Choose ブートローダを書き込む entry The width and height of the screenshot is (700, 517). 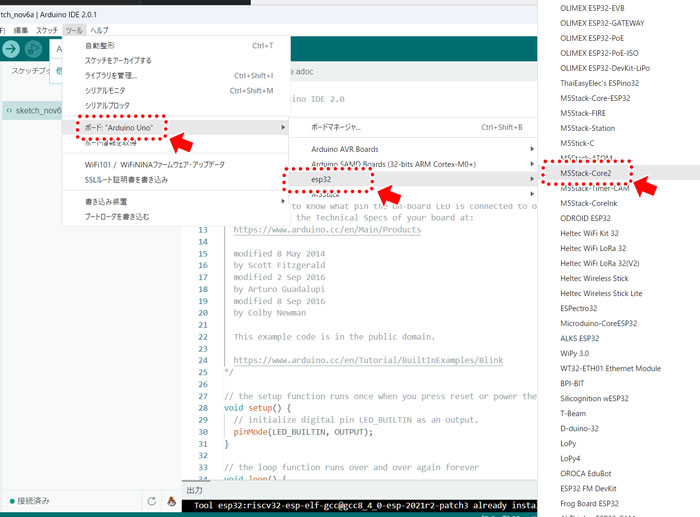point(176,217)
